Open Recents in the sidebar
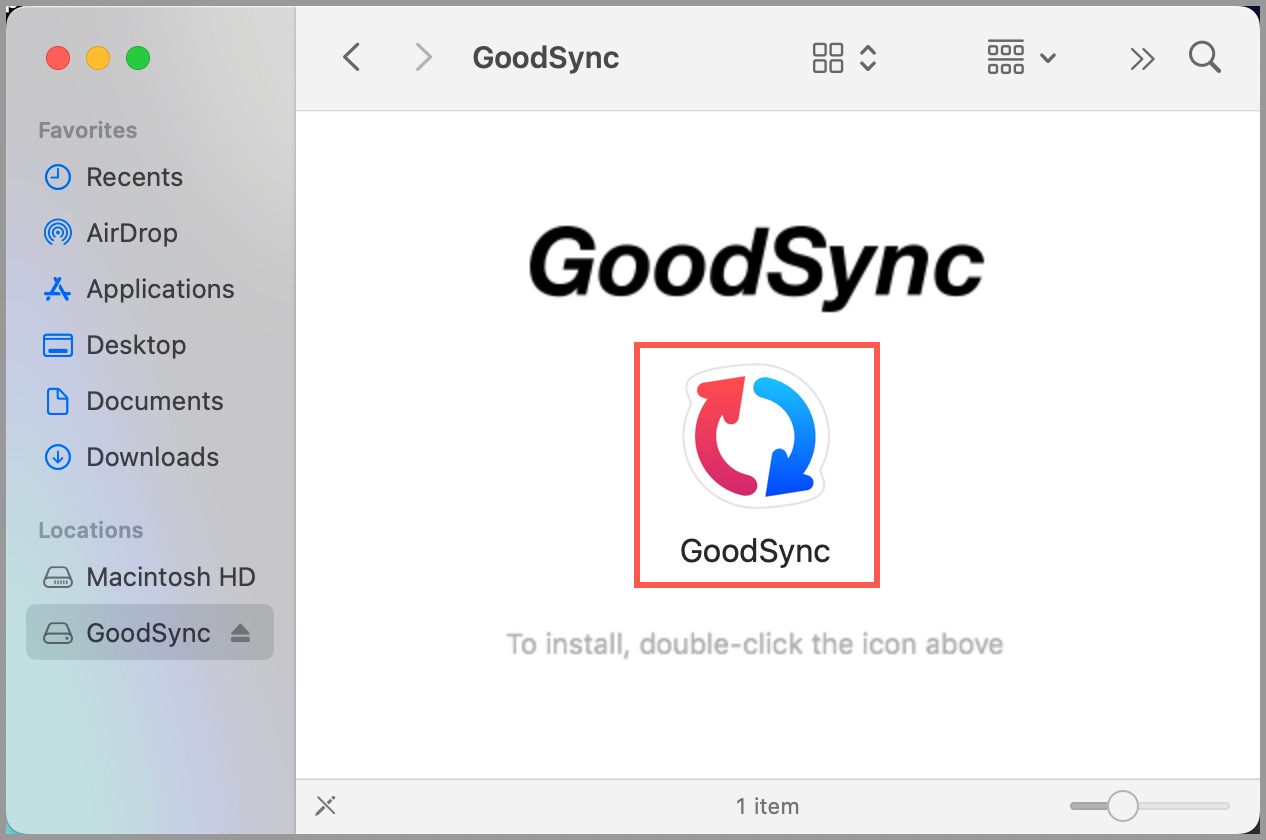Image resolution: width=1266 pixels, height=840 pixels. pyautogui.click(x=150, y=177)
